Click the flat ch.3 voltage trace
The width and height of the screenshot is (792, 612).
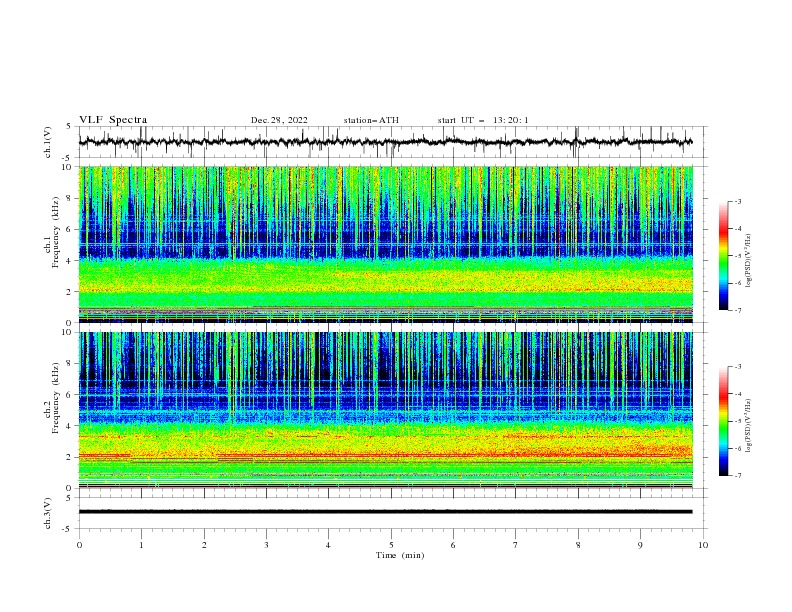(386, 512)
